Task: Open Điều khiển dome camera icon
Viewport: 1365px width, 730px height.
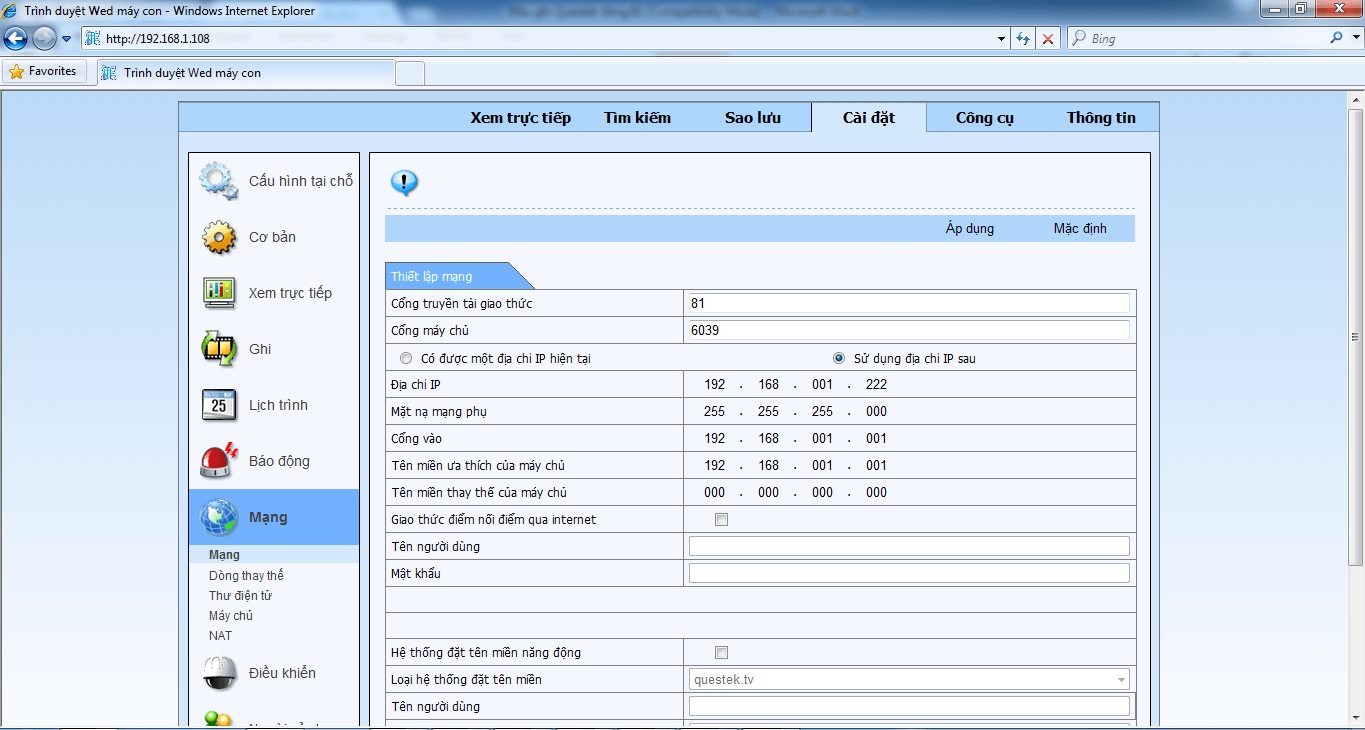Action: click(x=218, y=673)
